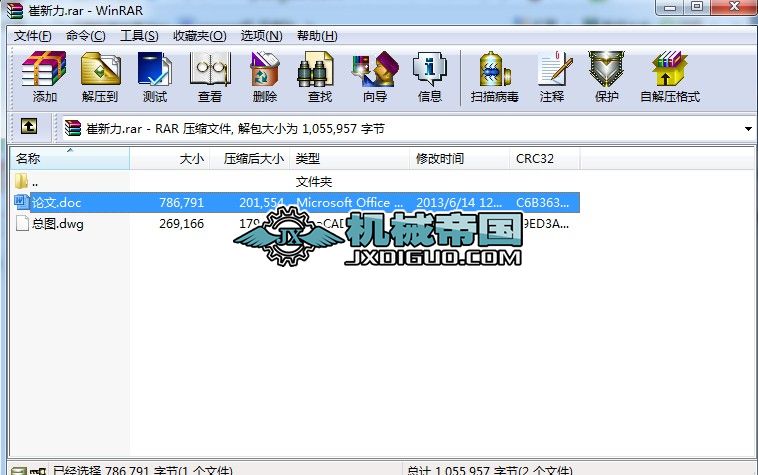Image resolution: width=758 pixels, height=475 pixels.
Task: Go up one folder level arrow
Action: 29,127
